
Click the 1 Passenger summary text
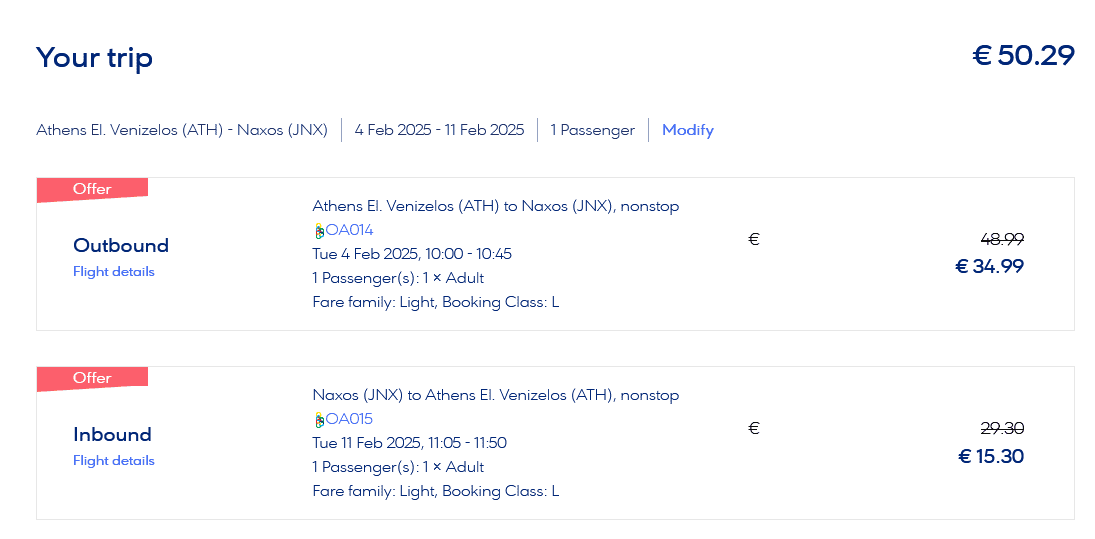pos(592,130)
